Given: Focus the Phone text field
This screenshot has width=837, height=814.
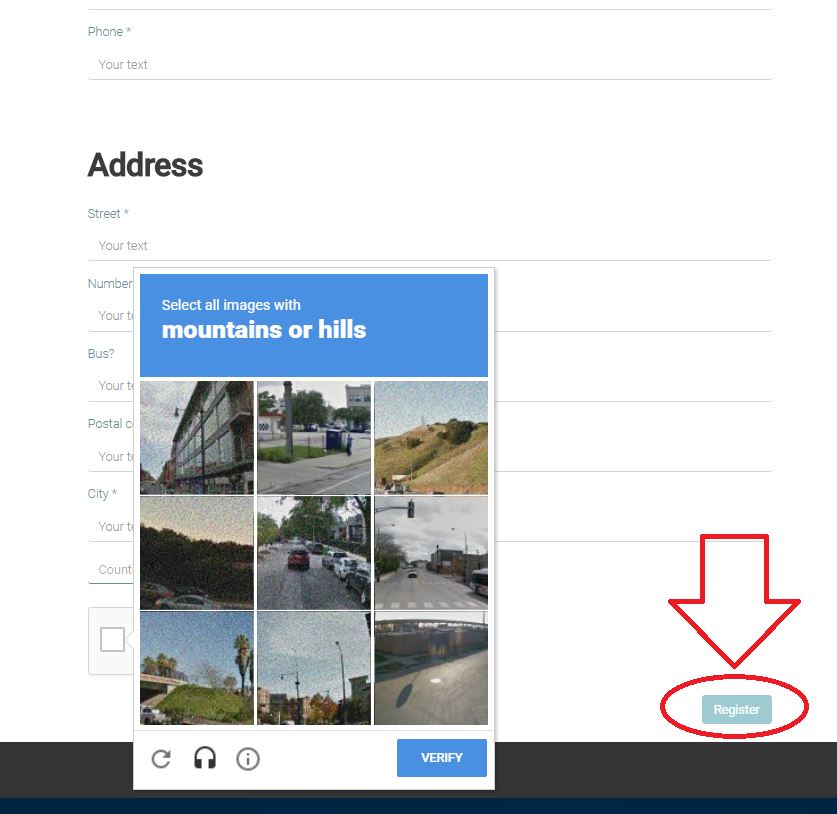Looking at the screenshot, I should pos(430,65).
